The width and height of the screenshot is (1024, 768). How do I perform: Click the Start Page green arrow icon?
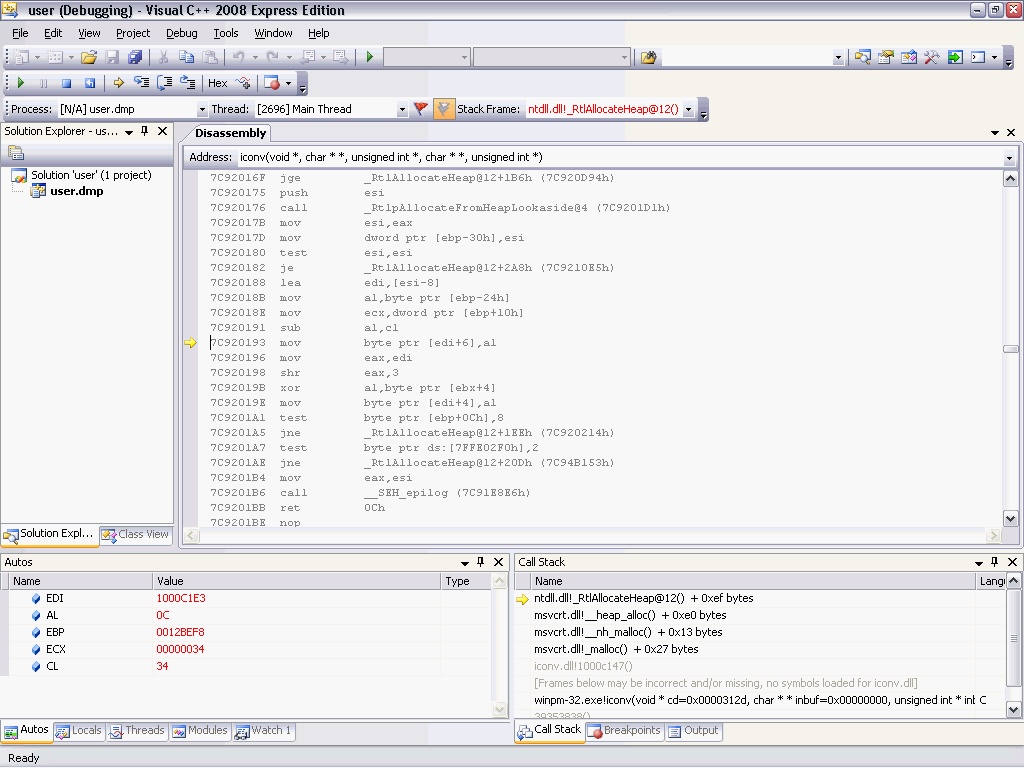coord(955,57)
